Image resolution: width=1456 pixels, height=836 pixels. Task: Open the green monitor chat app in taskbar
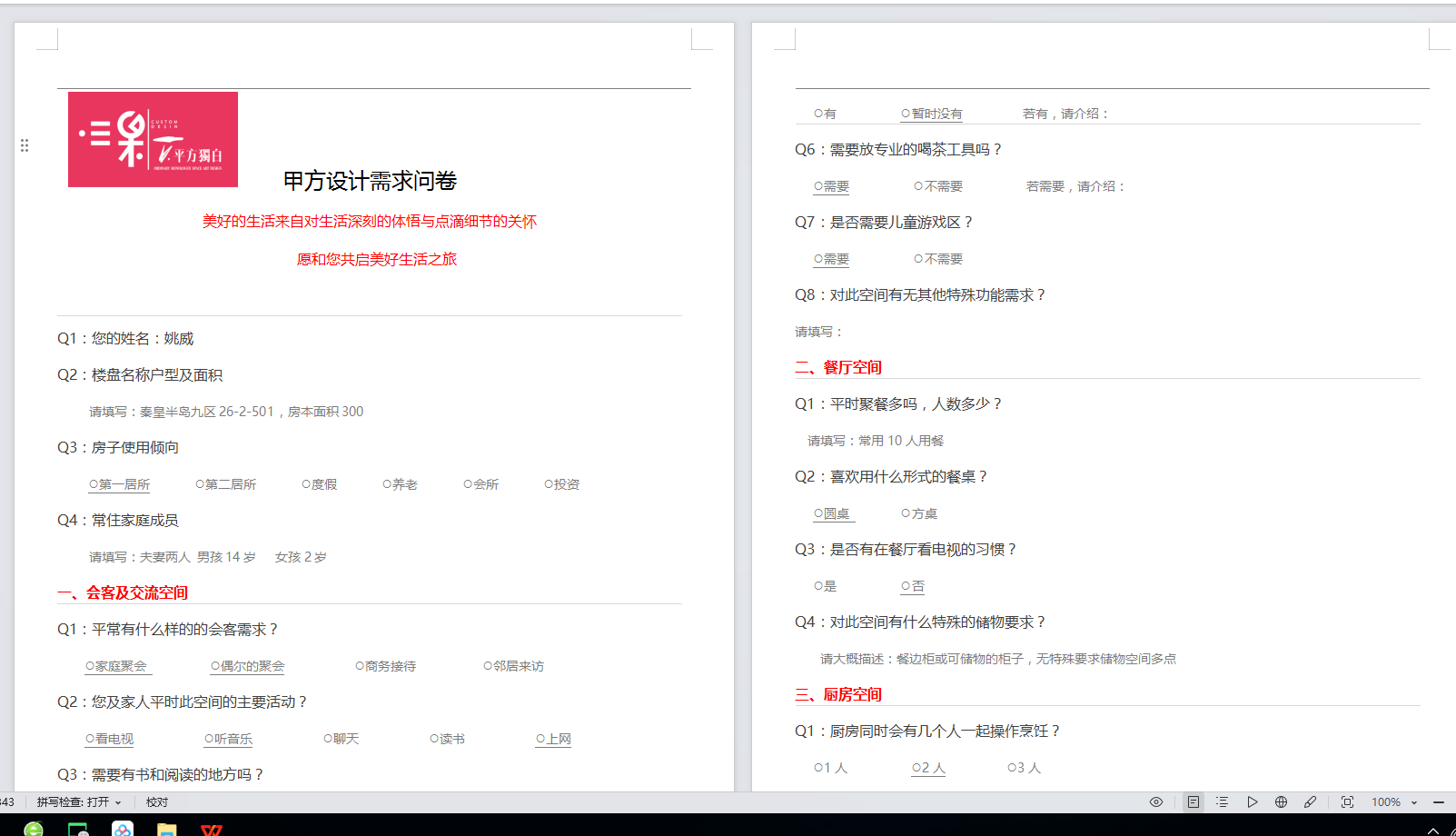(x=78, y=829)
